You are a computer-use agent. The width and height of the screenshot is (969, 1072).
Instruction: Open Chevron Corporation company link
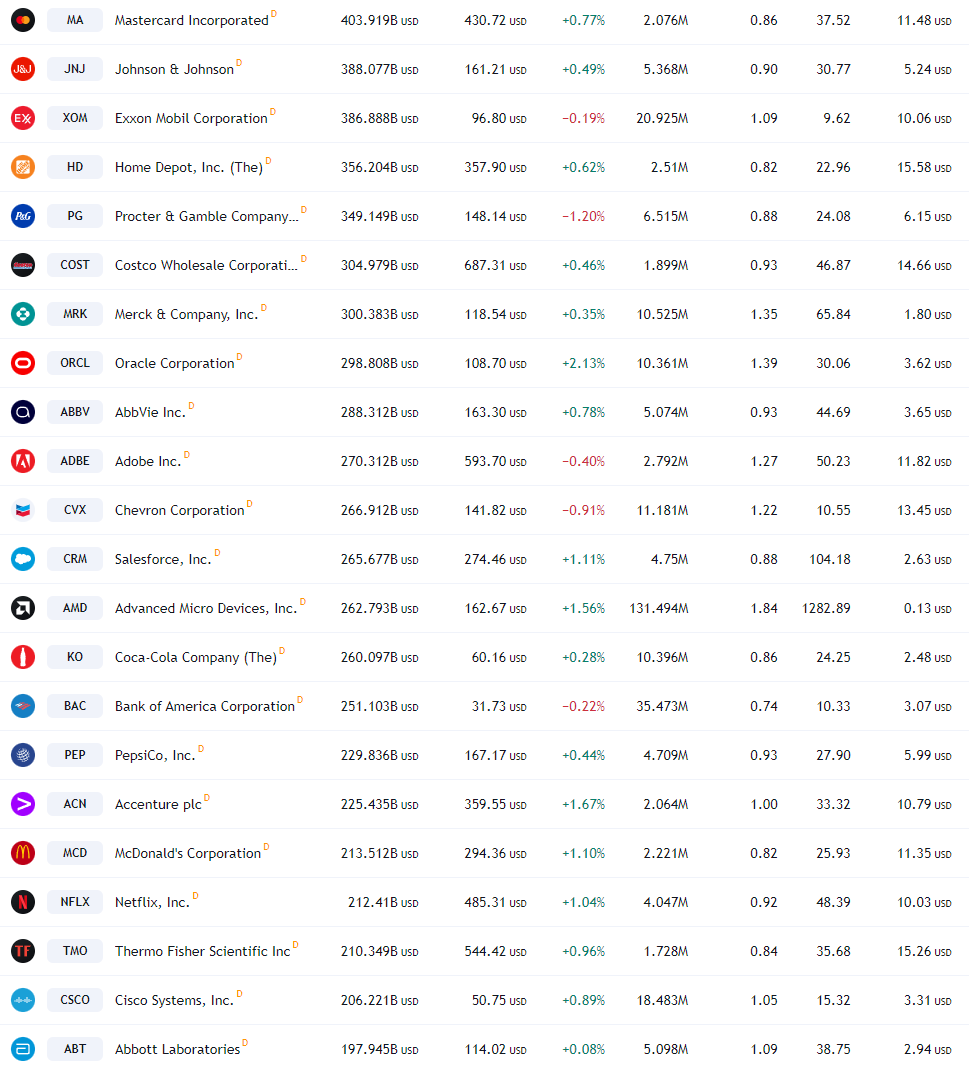tap(180, 510)
